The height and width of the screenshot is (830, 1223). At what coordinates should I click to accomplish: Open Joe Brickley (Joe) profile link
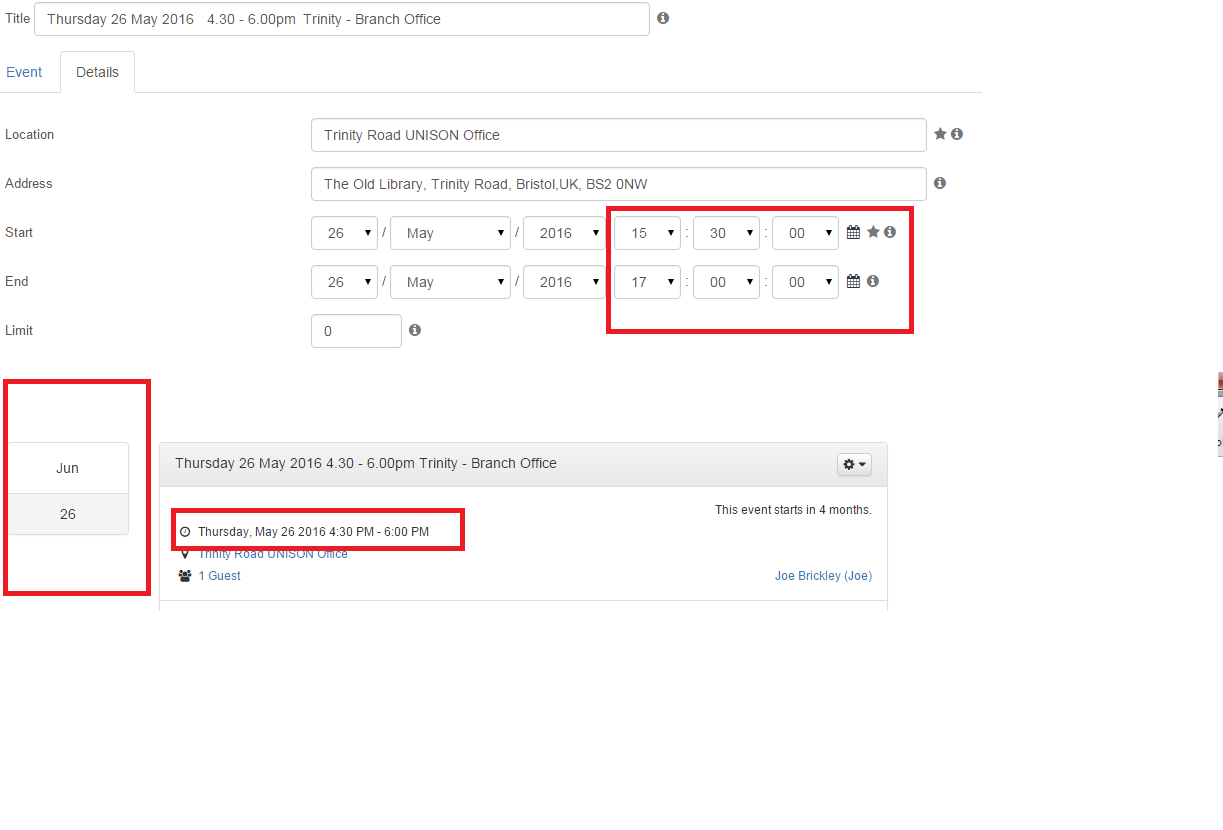[823, 576]
